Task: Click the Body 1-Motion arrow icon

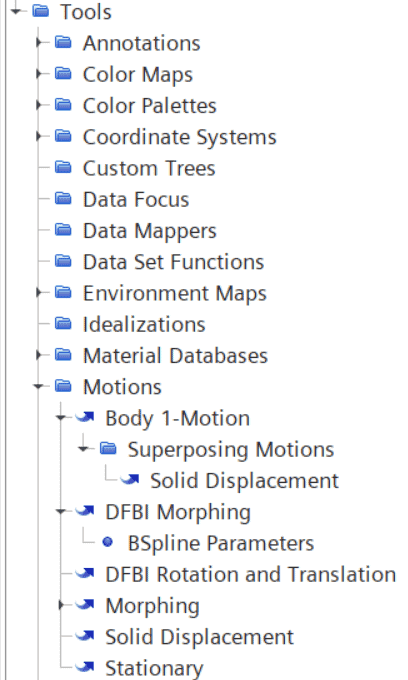Action: [x=85, y=418]
